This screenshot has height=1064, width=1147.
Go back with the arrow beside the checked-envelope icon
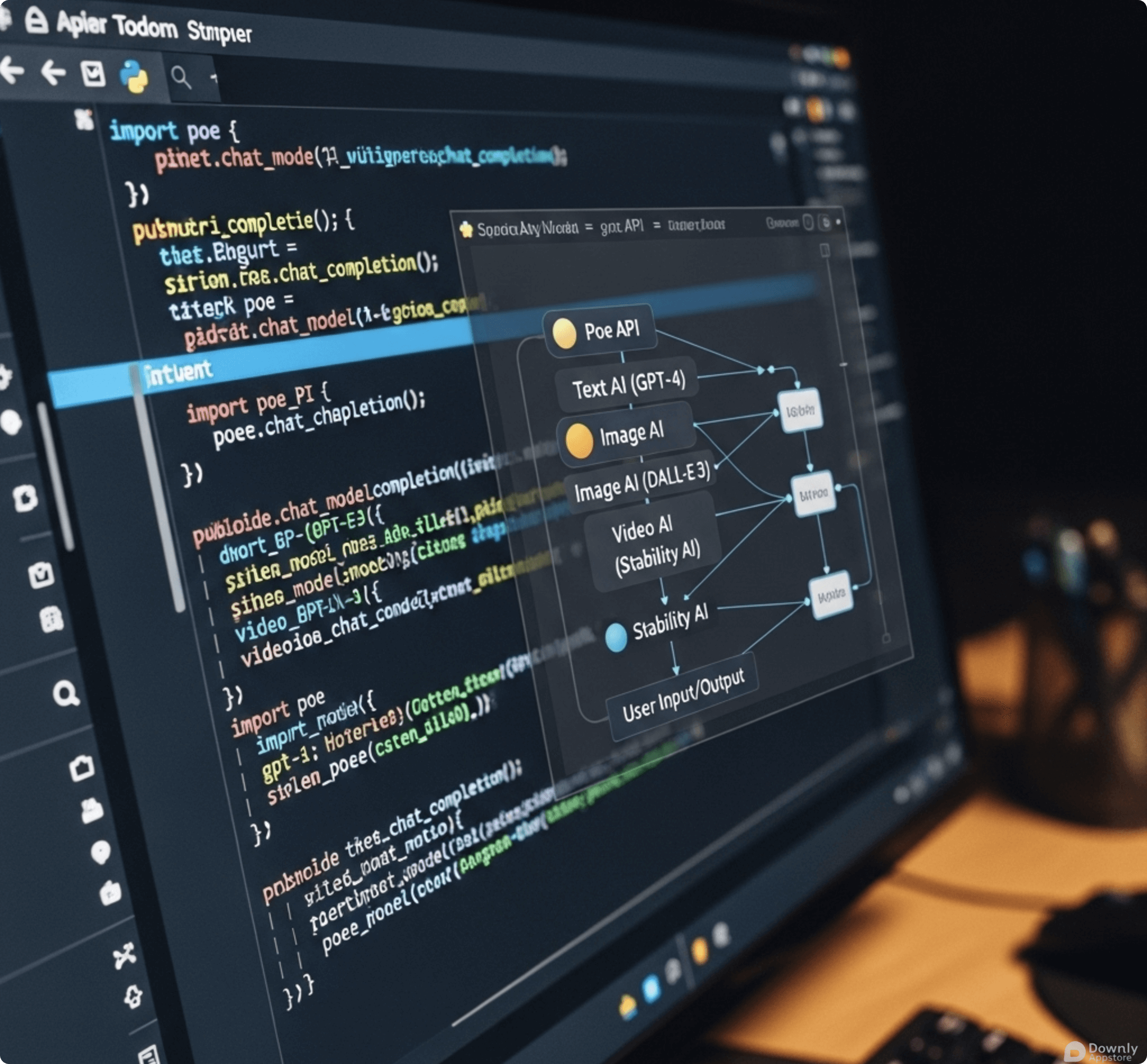[53, 72]
